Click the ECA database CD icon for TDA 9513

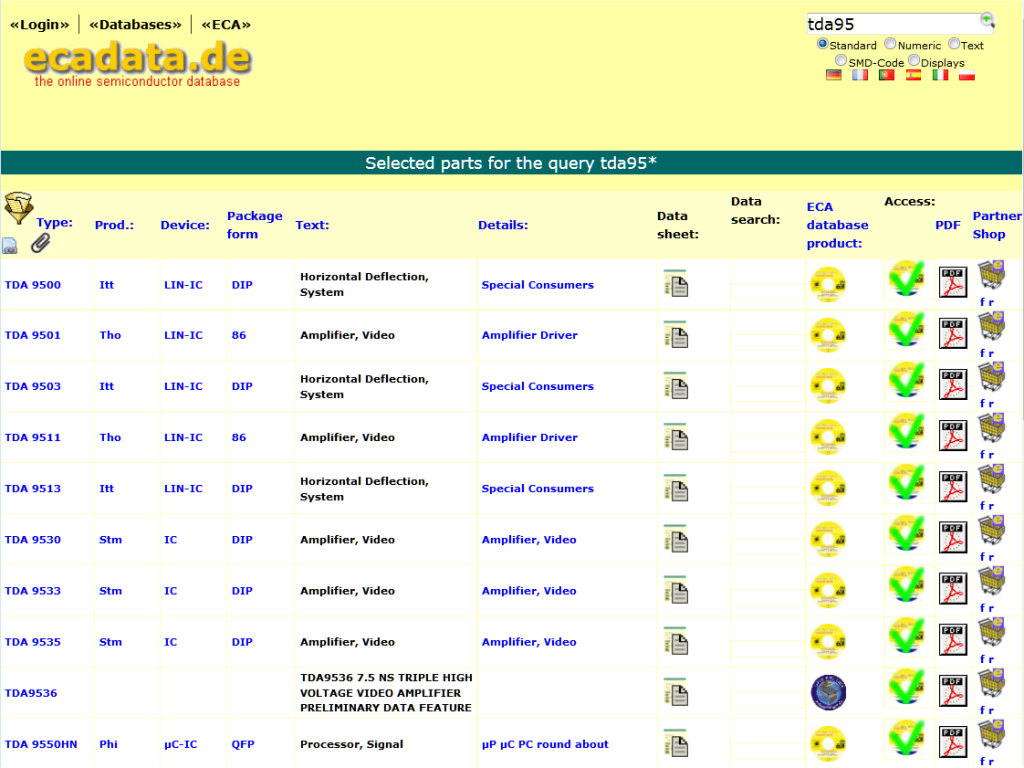click(x=828, y=488)
